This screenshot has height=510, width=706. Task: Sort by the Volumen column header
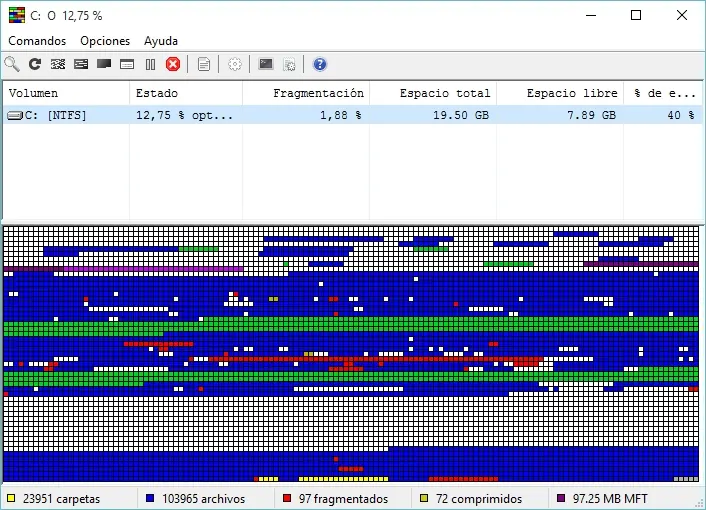(66, 93)
